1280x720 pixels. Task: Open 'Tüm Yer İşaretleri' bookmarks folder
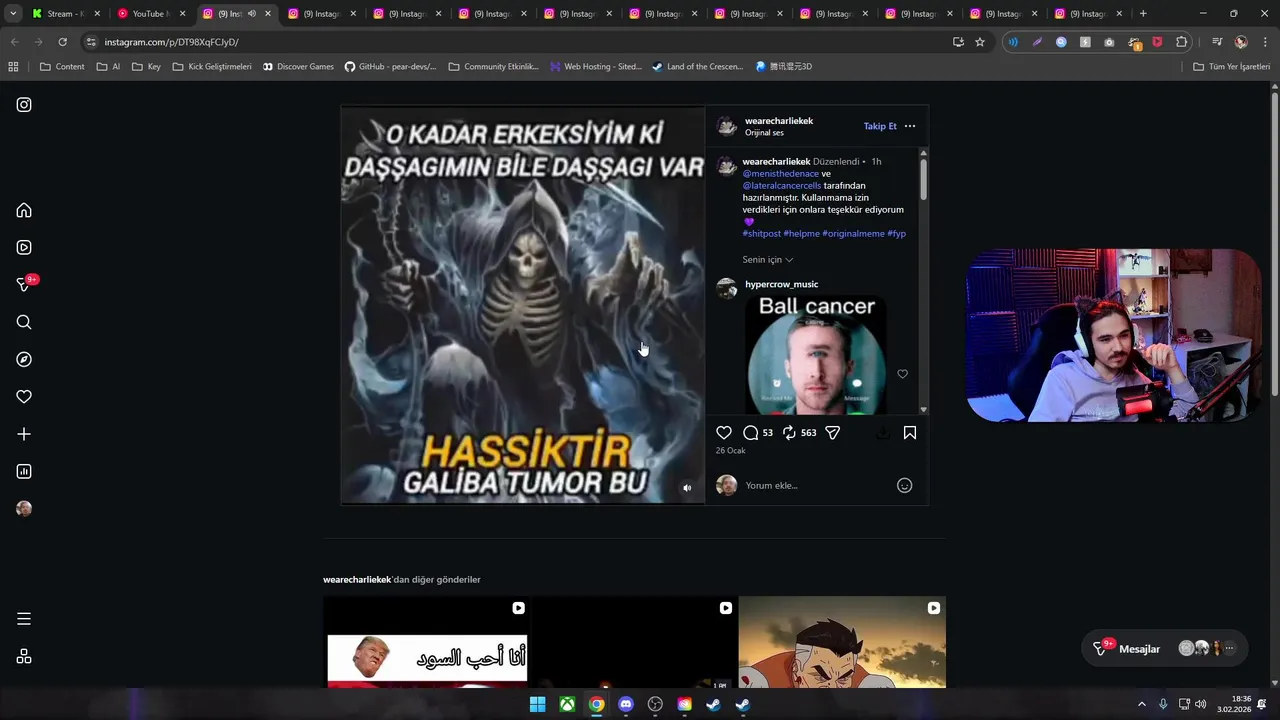coord(1232,67)
